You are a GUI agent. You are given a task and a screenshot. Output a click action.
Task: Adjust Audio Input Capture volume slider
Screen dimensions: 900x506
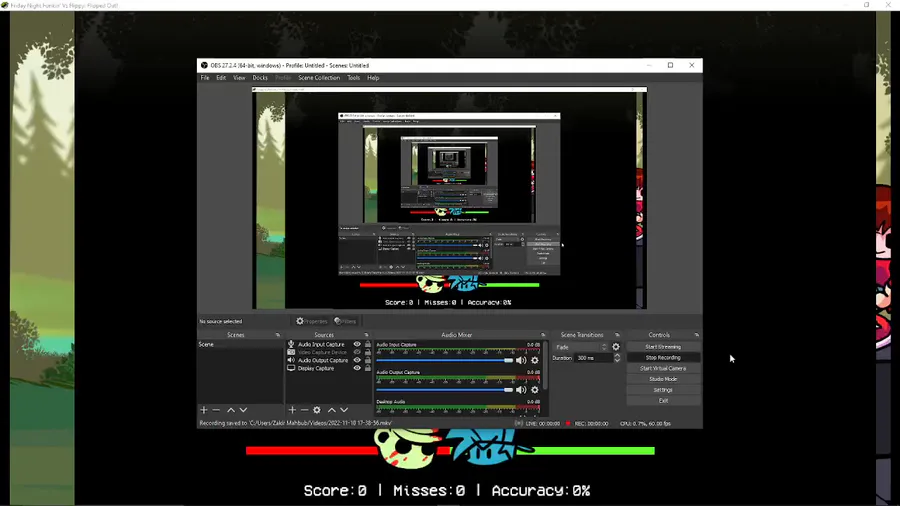pyautogui.click(x=445, y=360)
